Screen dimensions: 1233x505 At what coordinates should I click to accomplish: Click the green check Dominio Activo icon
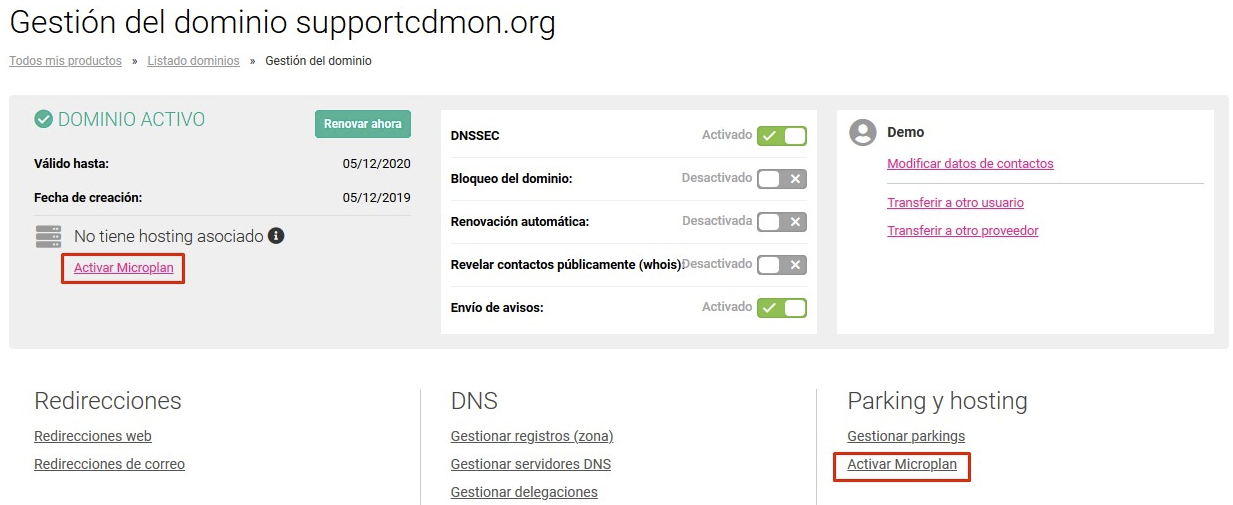point(43,119)
